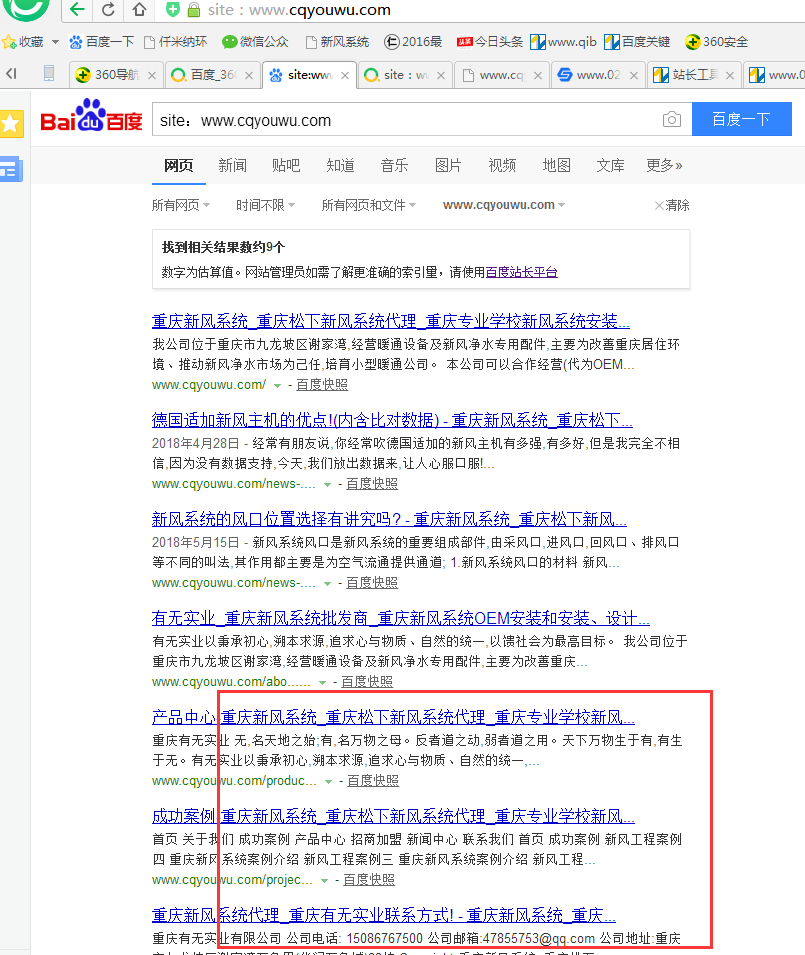Expand the 所有网页 filter dropdown
The height and width of the screenshot is (955, 805).
[181, 205]
